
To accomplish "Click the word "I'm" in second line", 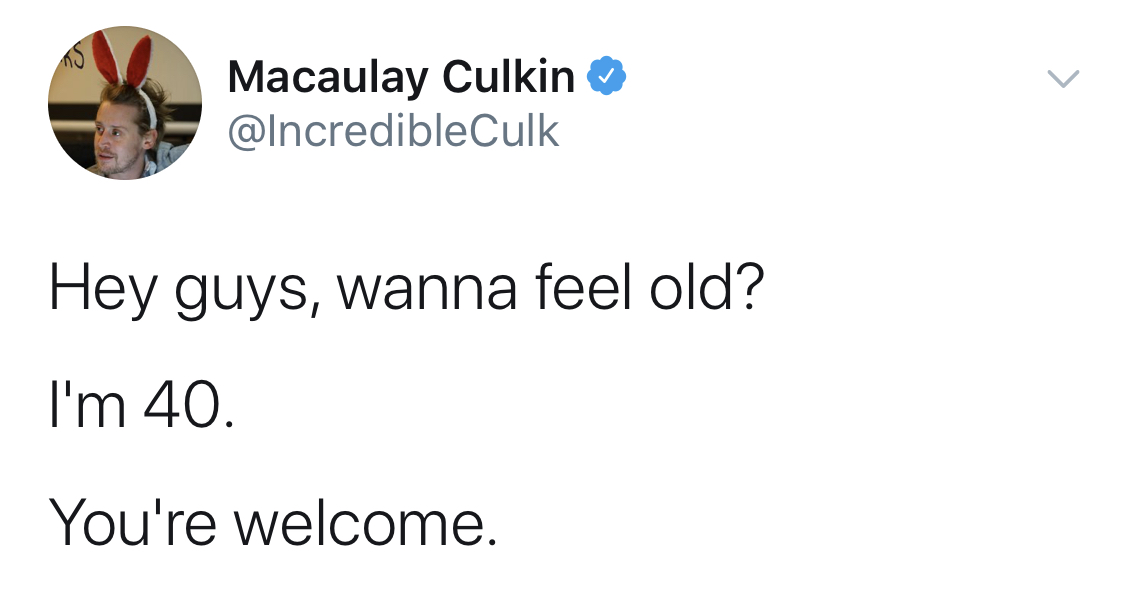I will pos(88,404).
